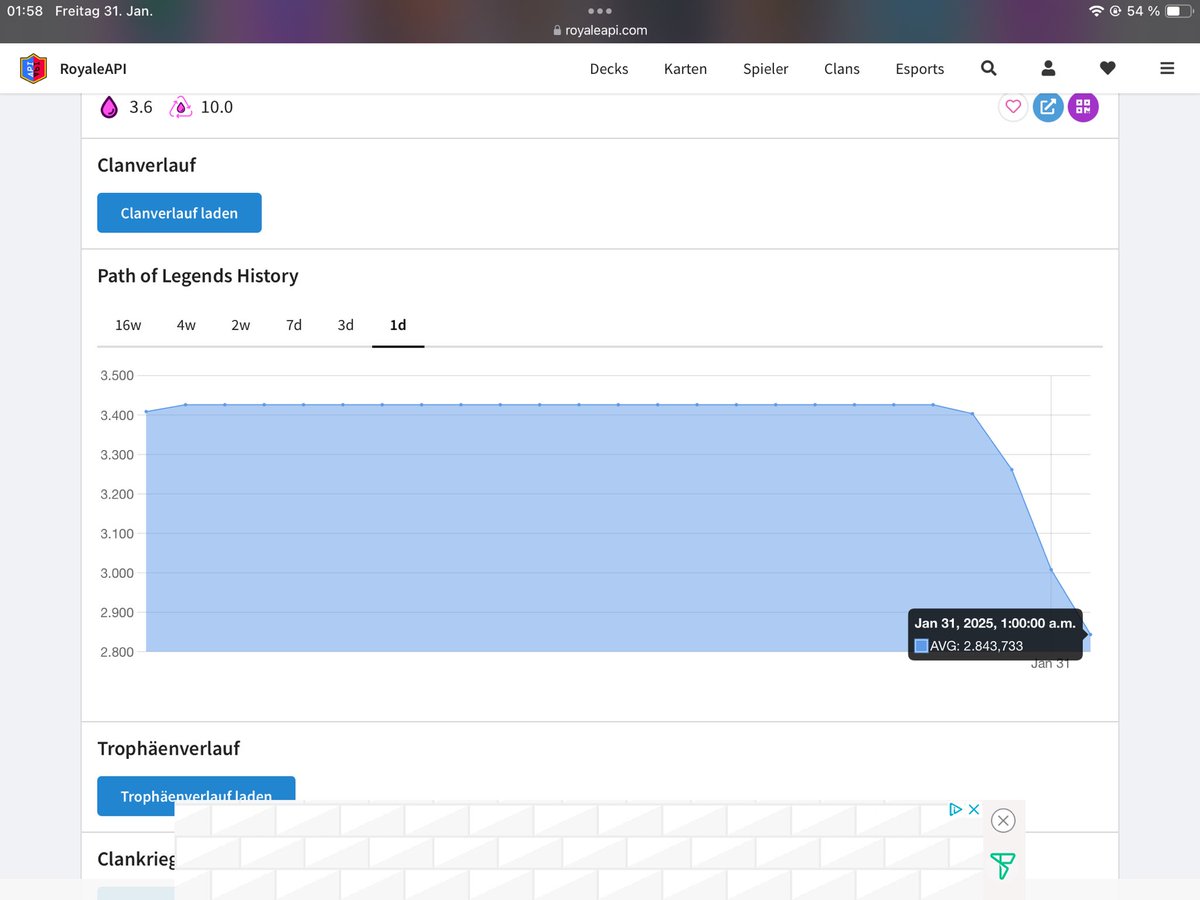Click the elixir drop average icon

click(x=109, y=107)
